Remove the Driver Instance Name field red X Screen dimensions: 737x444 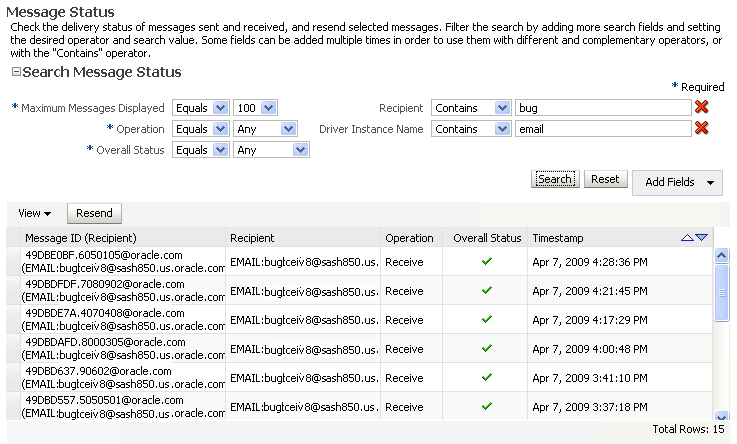[702, 128]
